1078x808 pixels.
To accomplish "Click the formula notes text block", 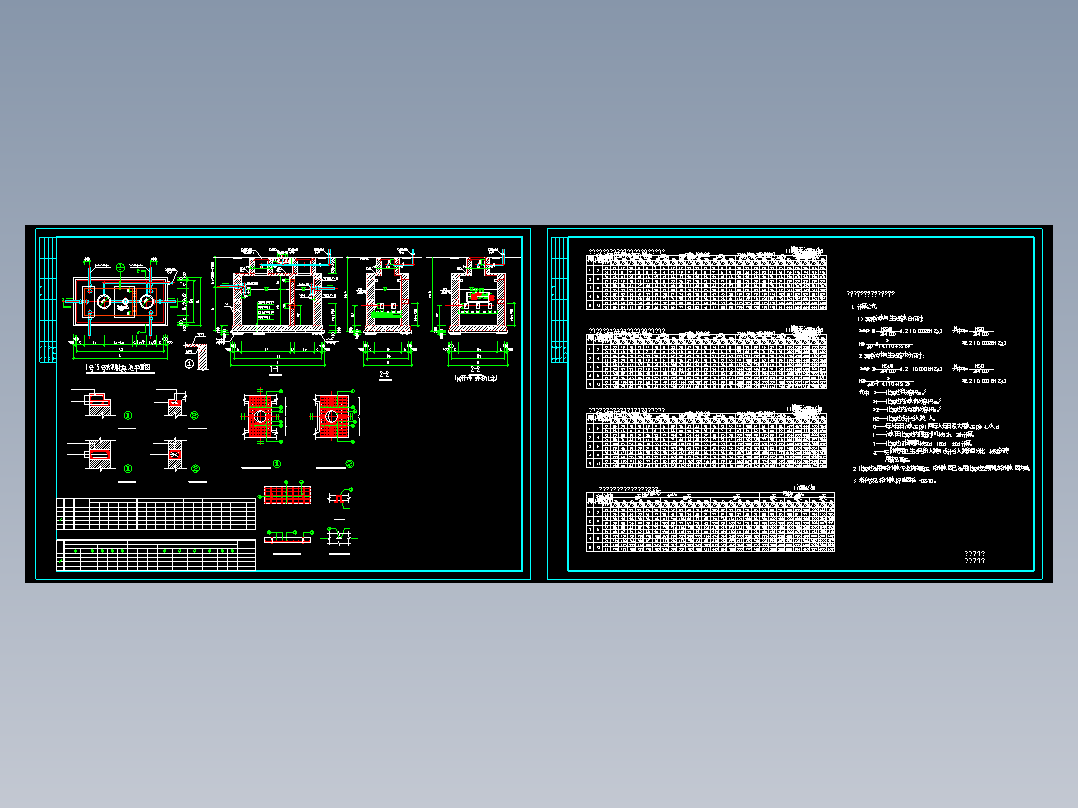I will click(x=938, y=385).
